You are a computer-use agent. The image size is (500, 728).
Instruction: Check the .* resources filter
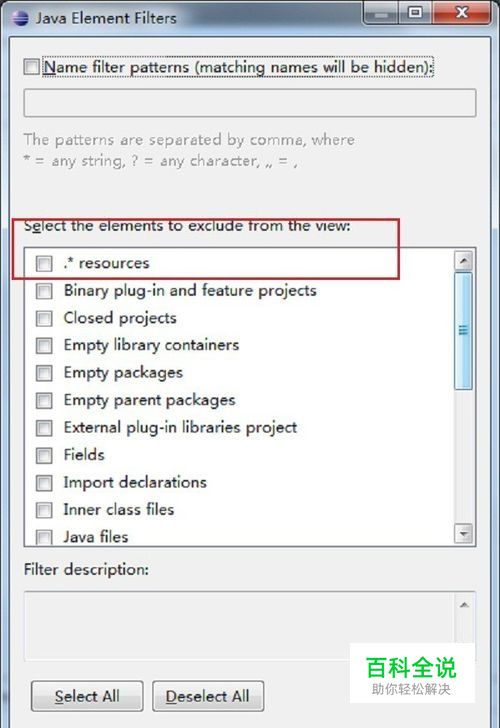[x=44, y=263]
